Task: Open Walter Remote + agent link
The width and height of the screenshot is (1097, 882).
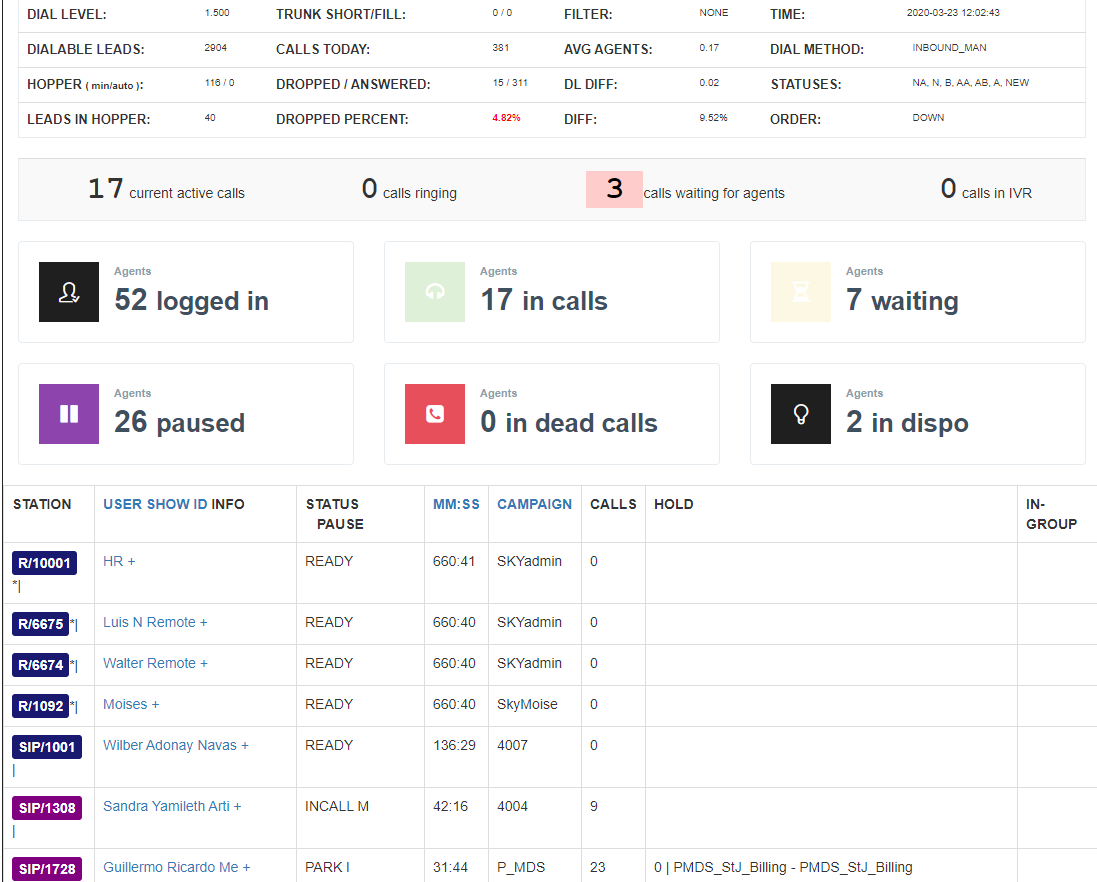Action: (155, 663)
